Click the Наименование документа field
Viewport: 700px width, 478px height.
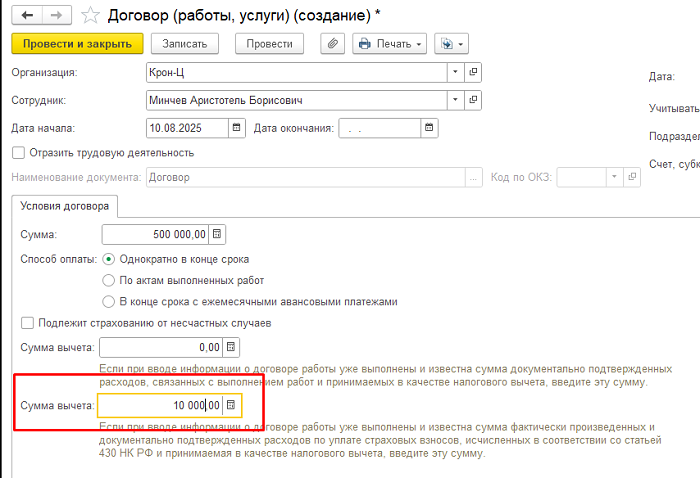point(306,177)
